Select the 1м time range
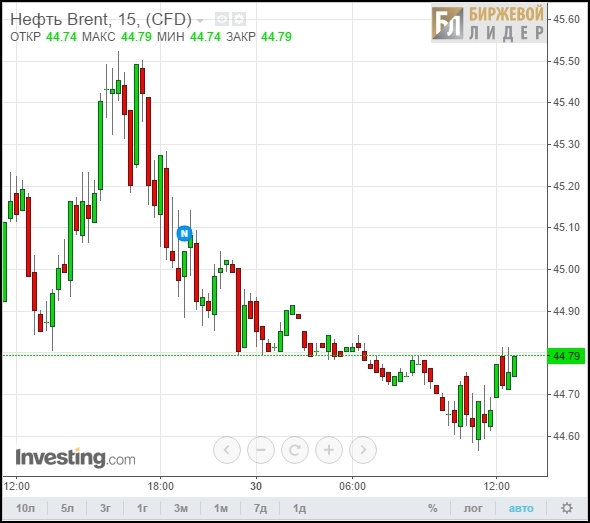The image size is (590, 523). click(x=221, y=508)
